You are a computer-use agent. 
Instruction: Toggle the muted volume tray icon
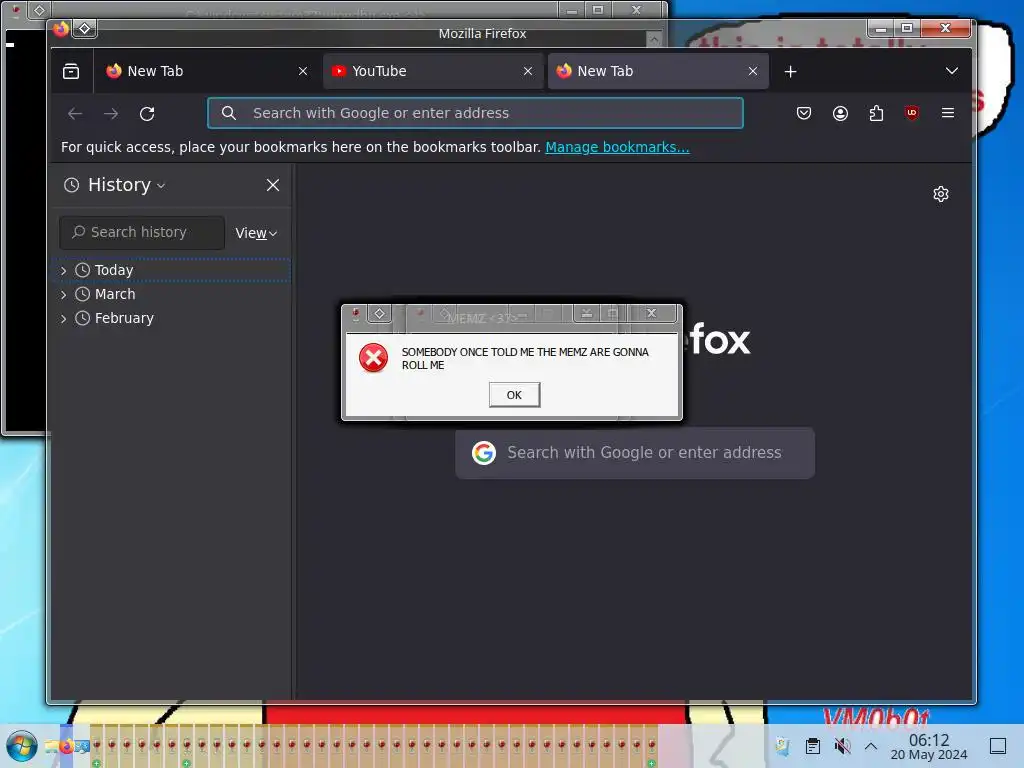842,746
